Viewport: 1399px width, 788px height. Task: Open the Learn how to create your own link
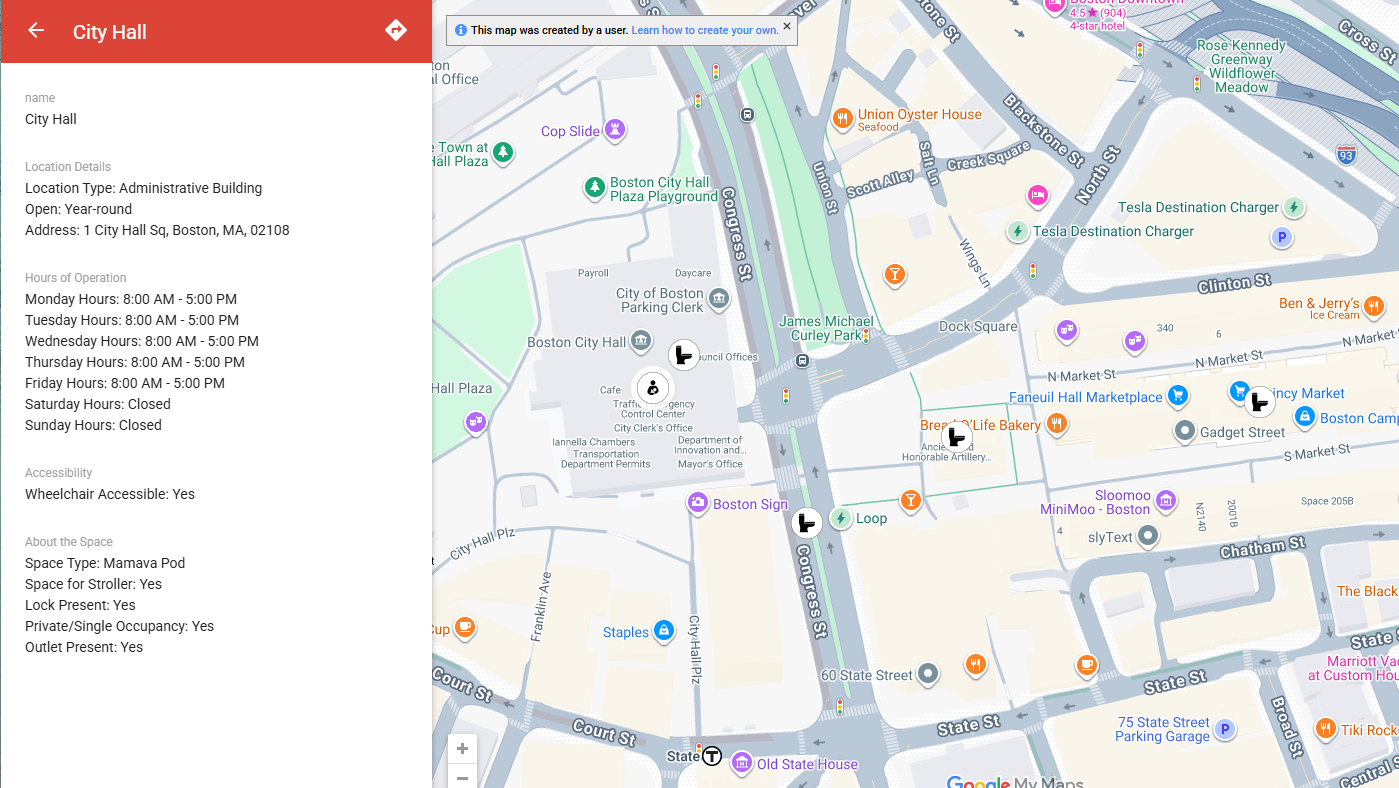pyautogui.click(x=705, y=30)
